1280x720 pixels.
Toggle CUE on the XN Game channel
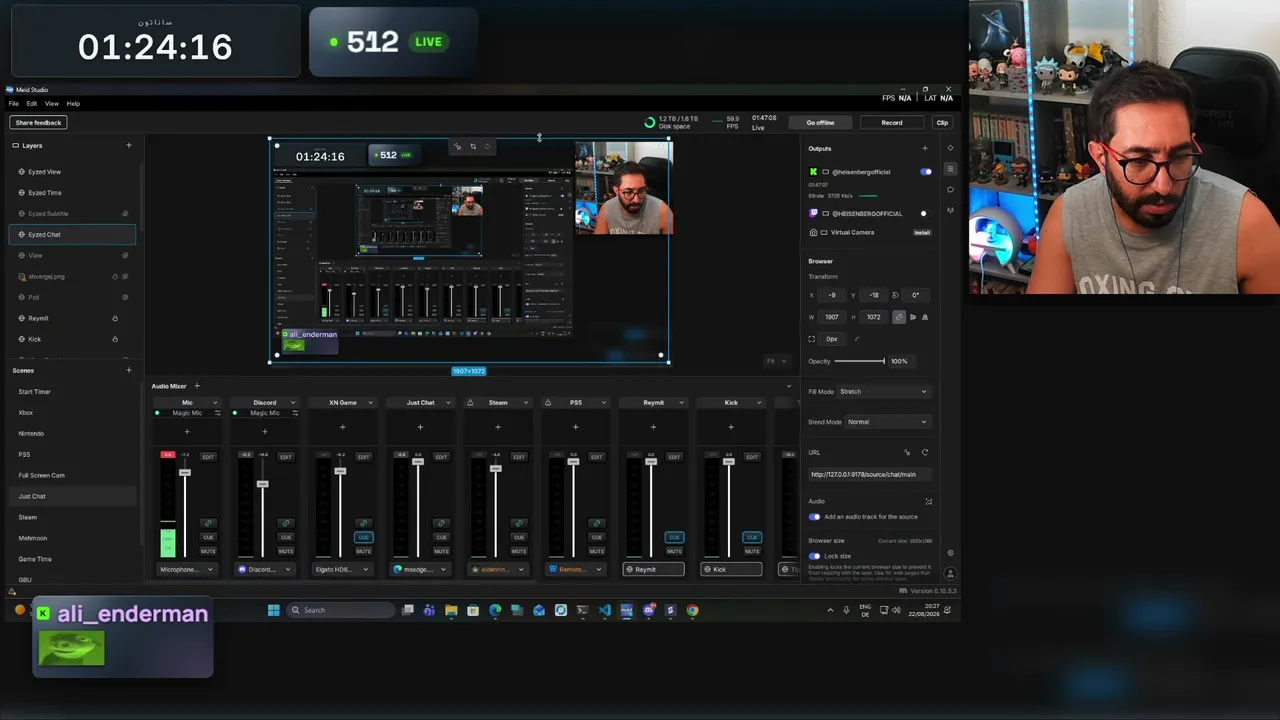tap(364, 537)
